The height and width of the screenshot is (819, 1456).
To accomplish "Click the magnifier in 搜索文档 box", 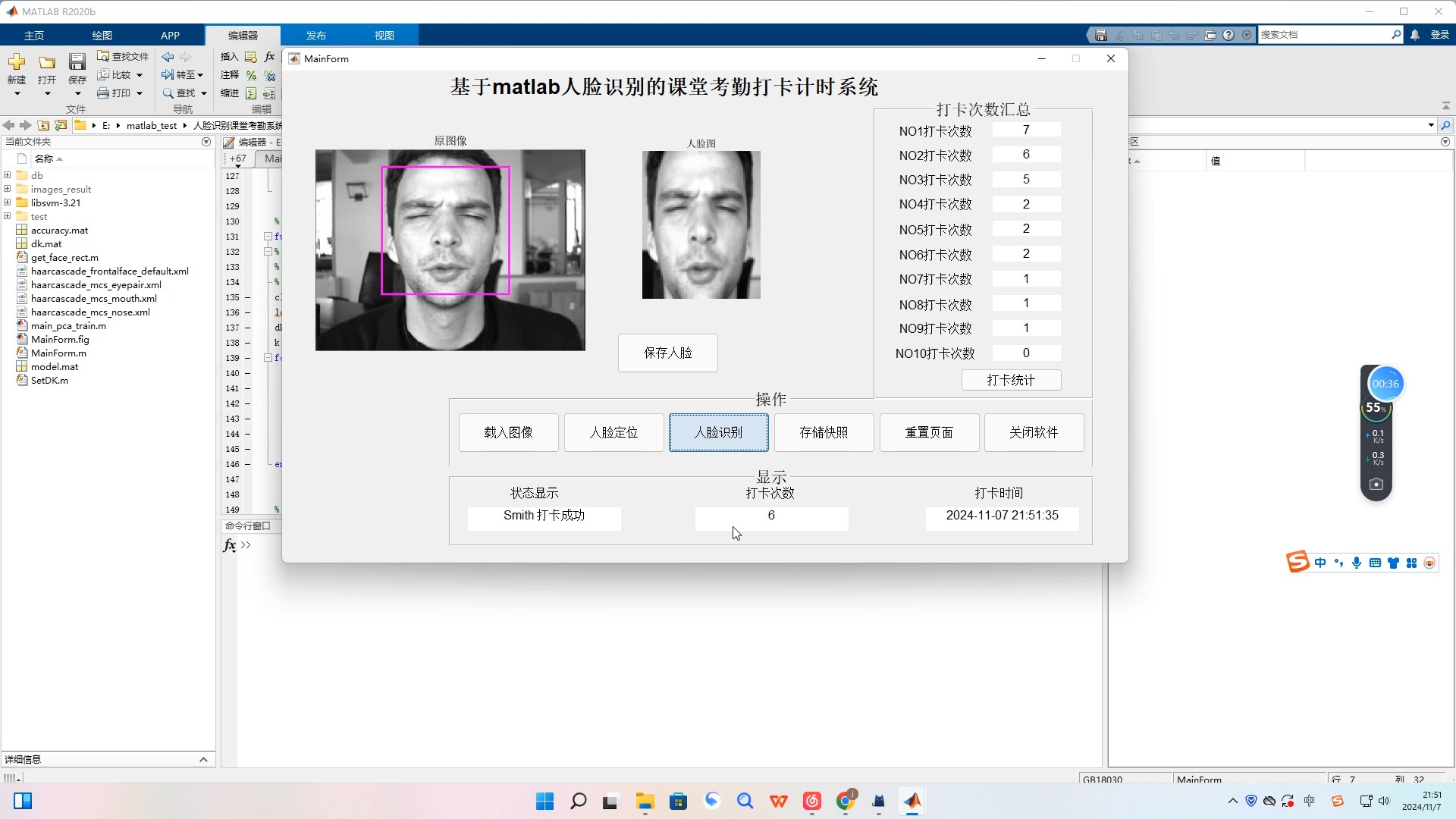I will tap(1396, 35).
